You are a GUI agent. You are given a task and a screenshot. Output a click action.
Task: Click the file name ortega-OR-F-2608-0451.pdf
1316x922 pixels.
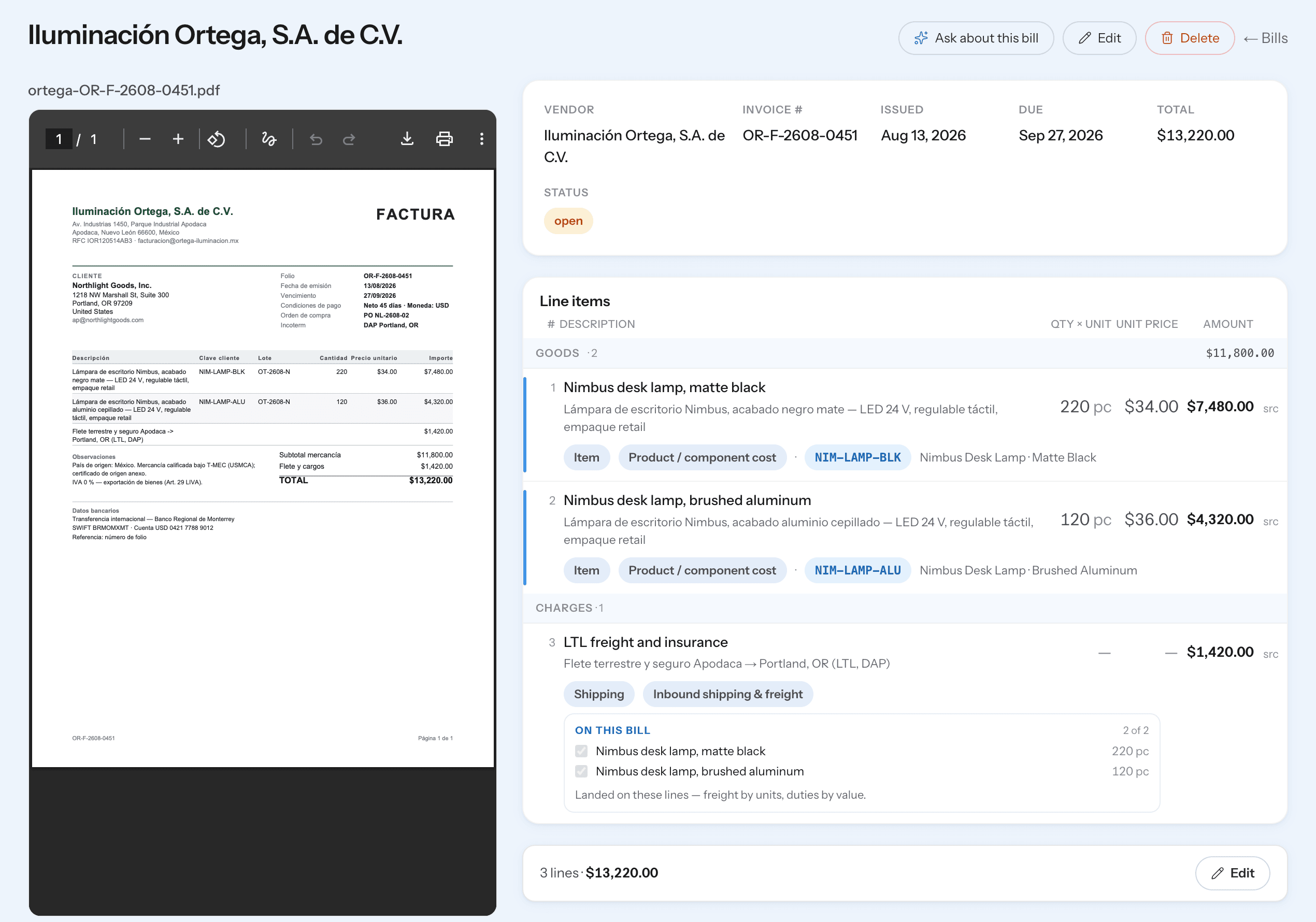pyautogui.click(x=124, y=91)
